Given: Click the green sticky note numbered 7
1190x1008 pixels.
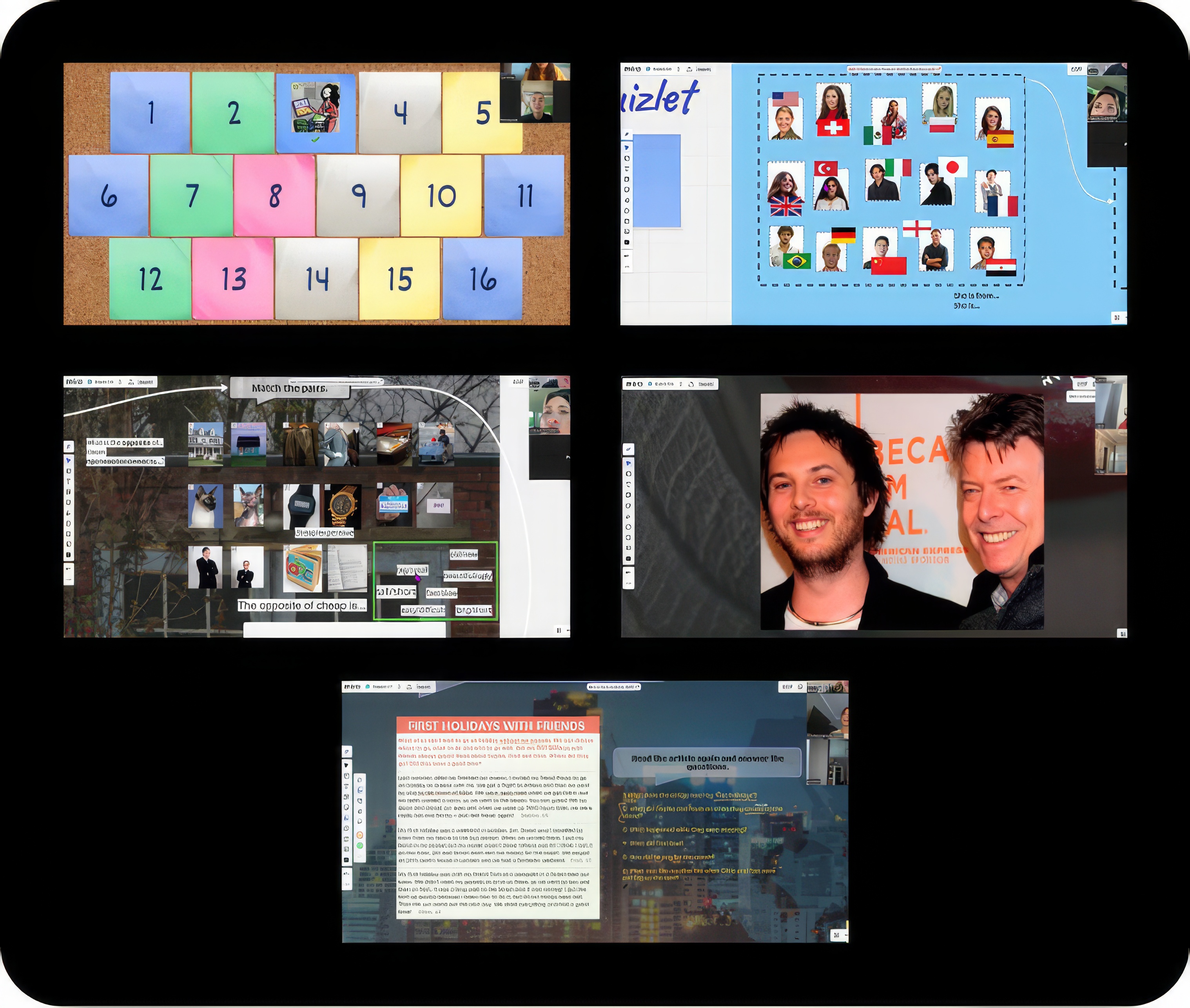Looking at the screenshot, I should (x=192, y=196).
